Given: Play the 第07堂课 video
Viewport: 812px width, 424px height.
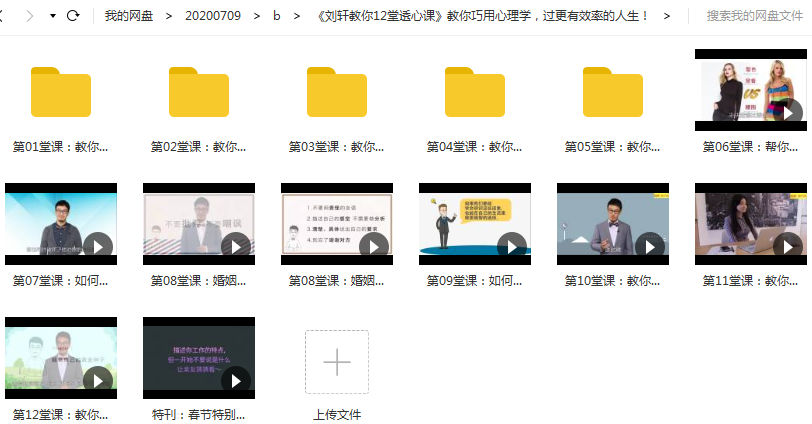Looking at the screenshot, I should tap(61, 224).
